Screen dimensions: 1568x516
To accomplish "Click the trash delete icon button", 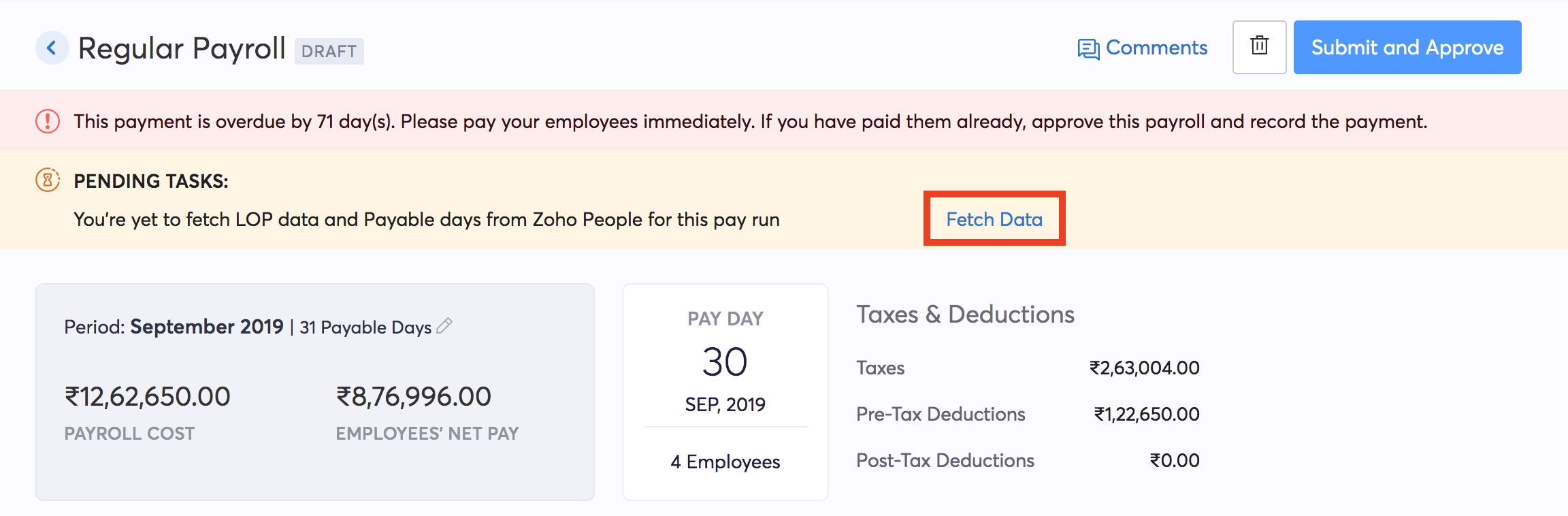I will pyautogui.click(x=1259, y=47).
